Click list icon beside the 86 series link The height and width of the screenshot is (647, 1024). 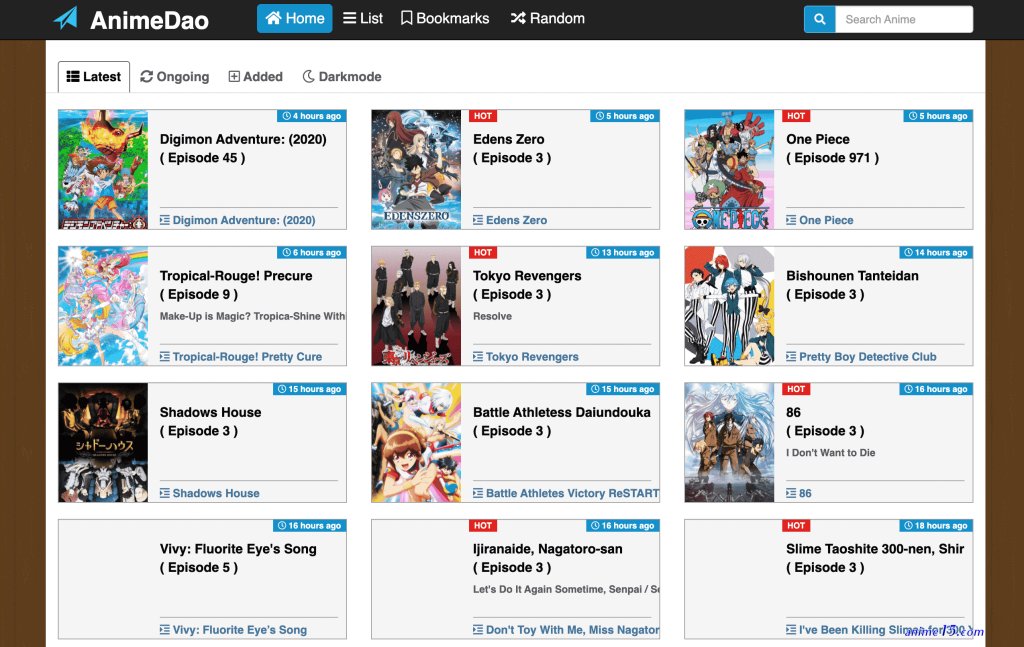point(791,493)
